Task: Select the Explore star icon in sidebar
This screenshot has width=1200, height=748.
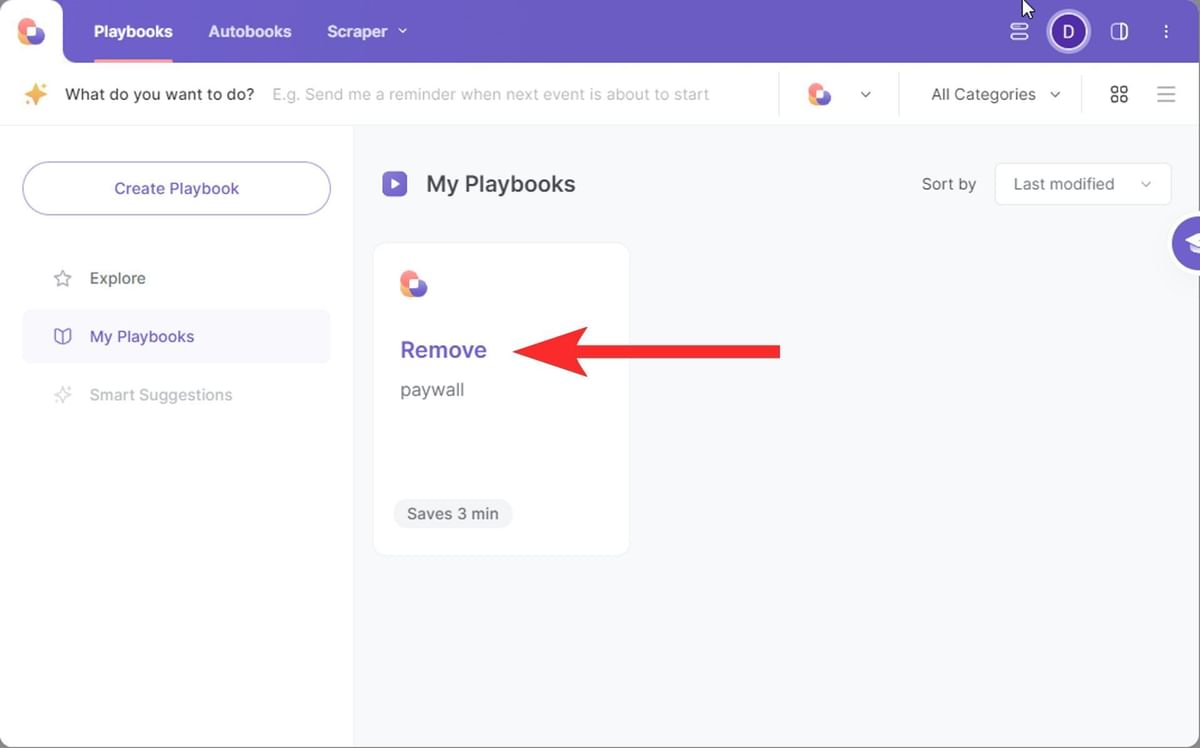Action: [x=64, y=278]
